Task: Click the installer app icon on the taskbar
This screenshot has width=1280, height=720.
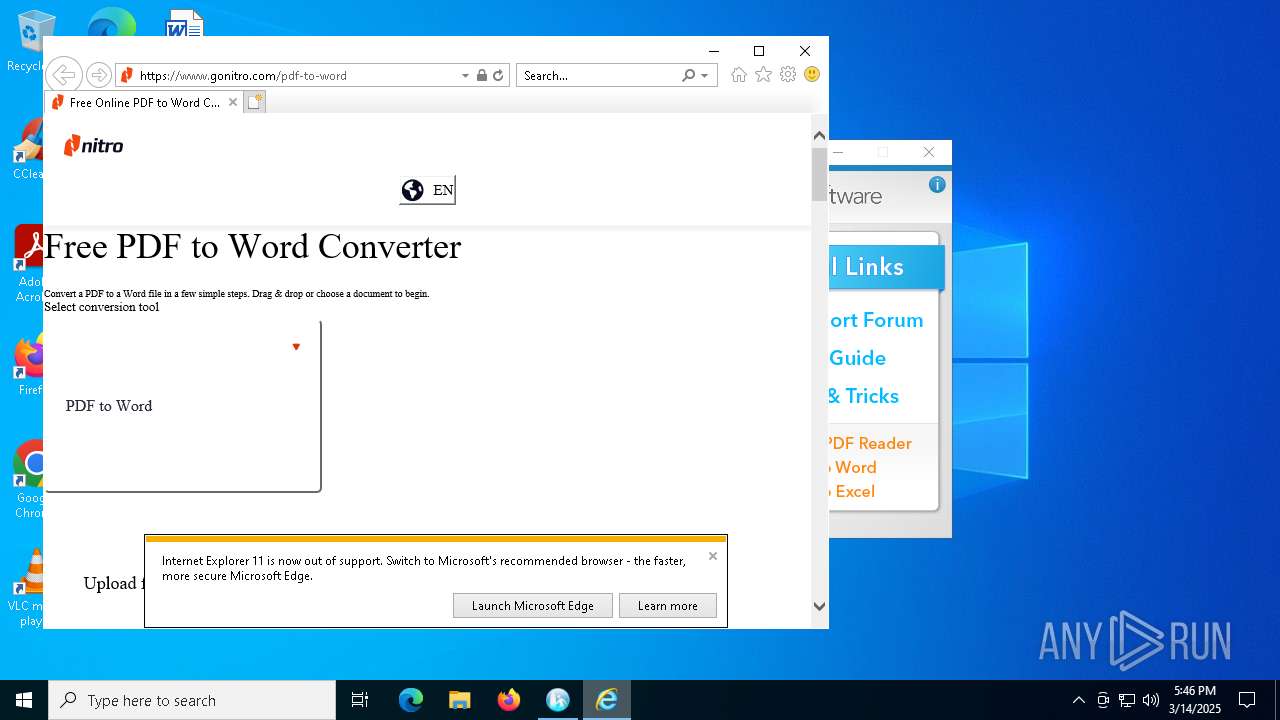Action: (x=558, y=700)
